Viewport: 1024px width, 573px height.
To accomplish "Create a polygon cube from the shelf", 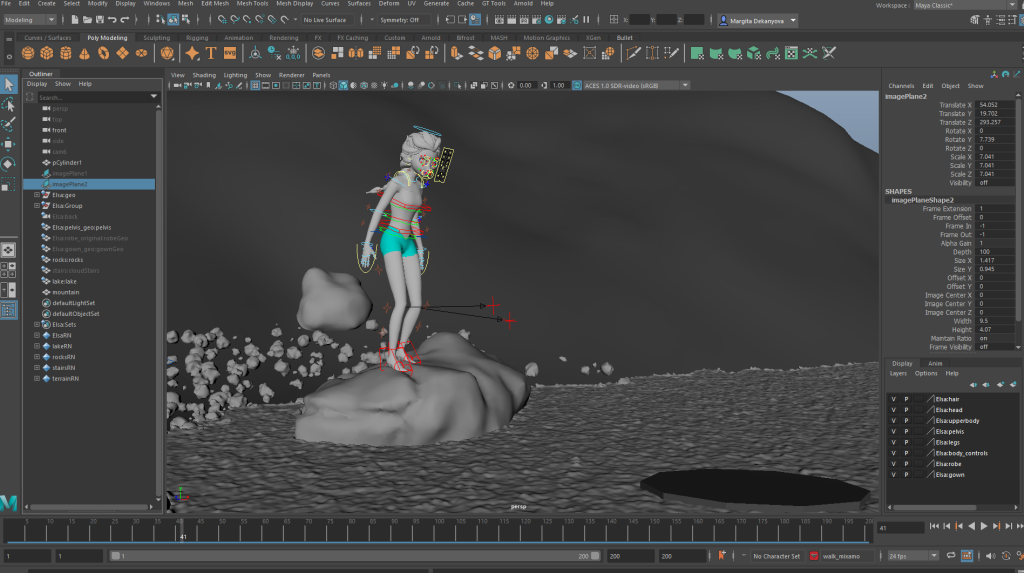I will click(x=47, y=54).
